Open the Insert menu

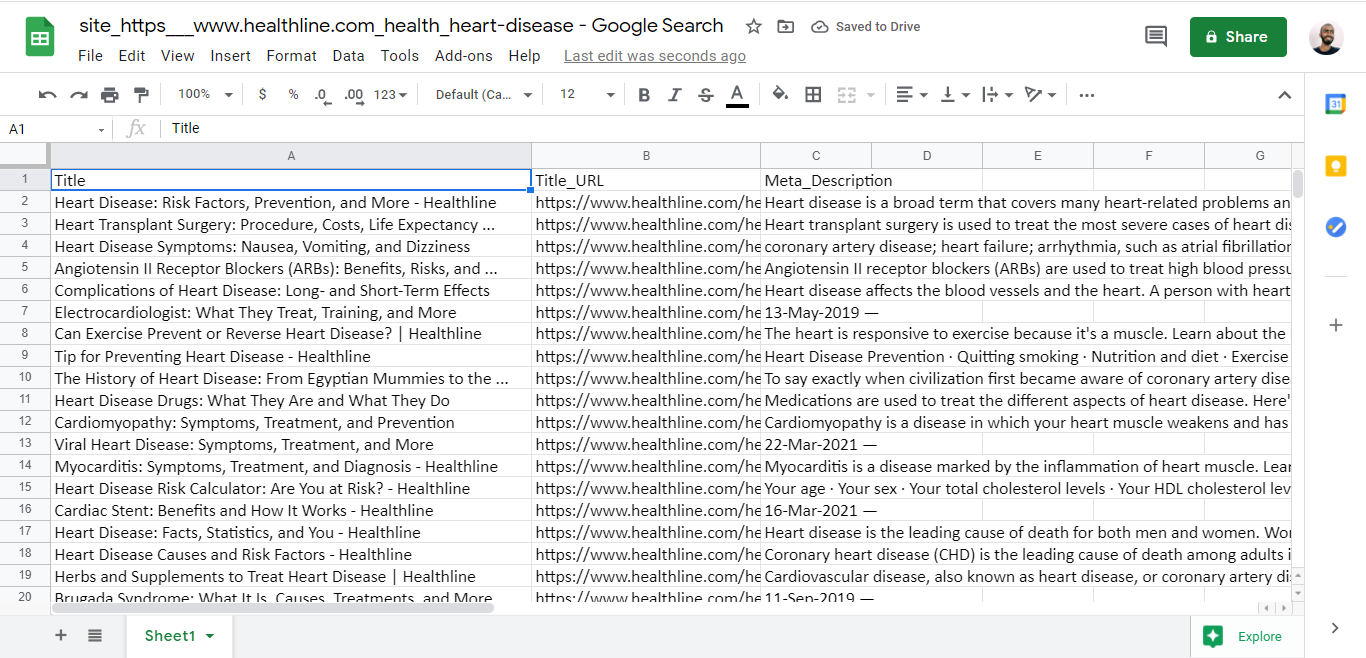pos(230,56)
